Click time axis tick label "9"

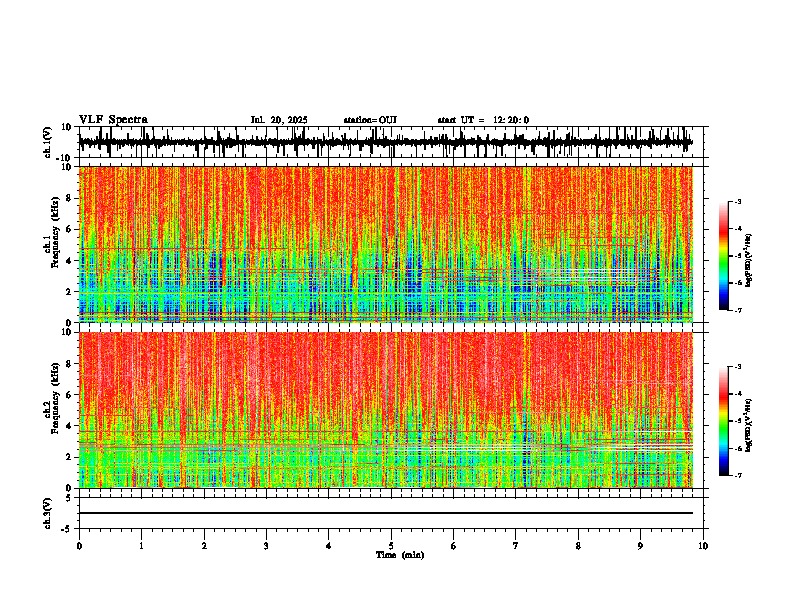(x=640, y=546)
